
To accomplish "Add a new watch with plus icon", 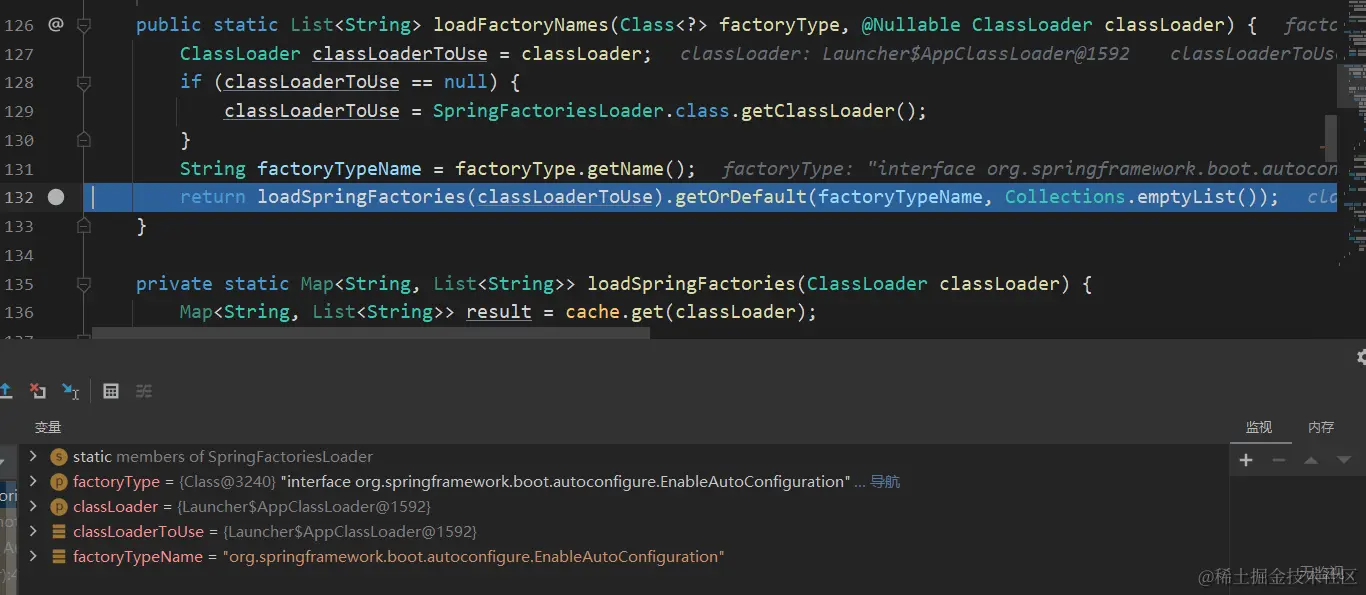I will click(1246, 460).
